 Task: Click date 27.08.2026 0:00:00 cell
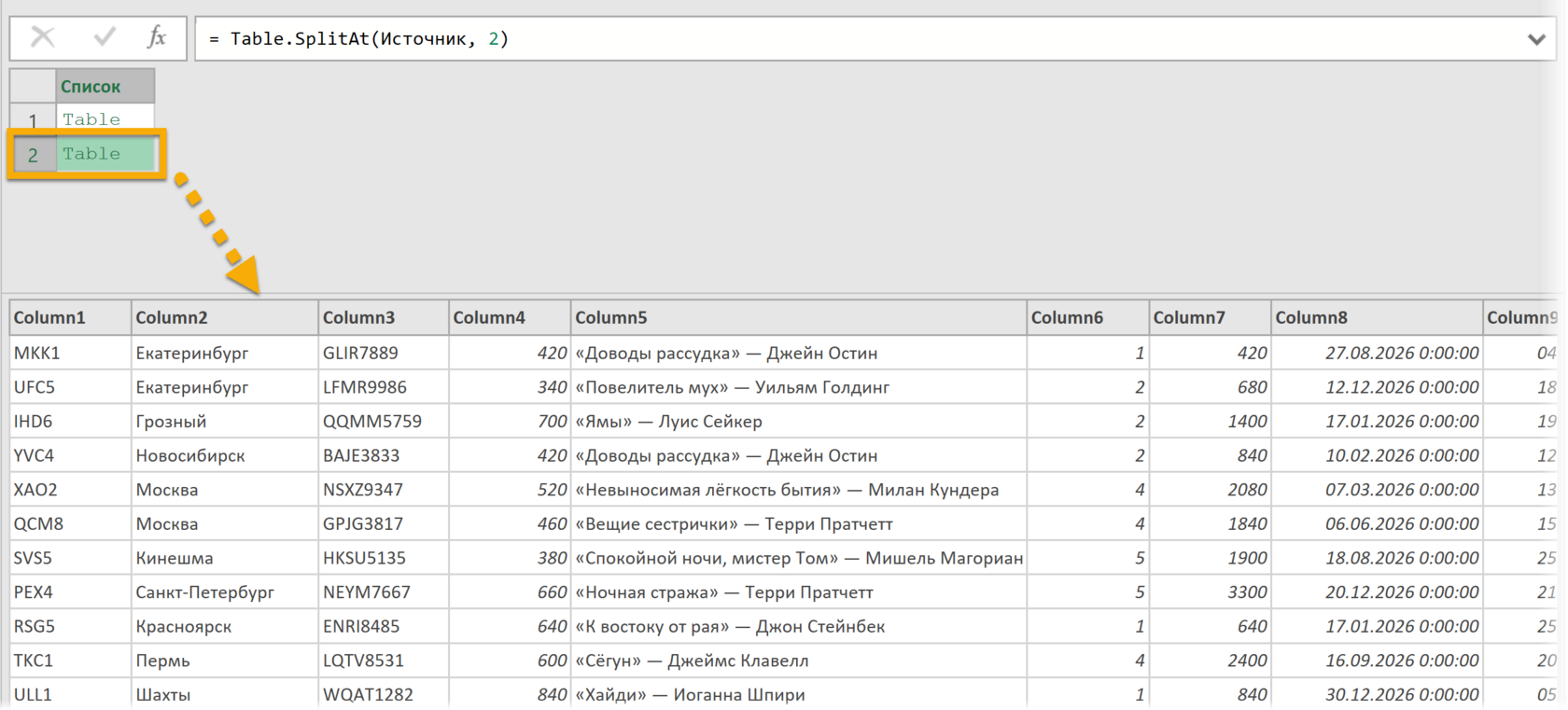point(1378,353)
